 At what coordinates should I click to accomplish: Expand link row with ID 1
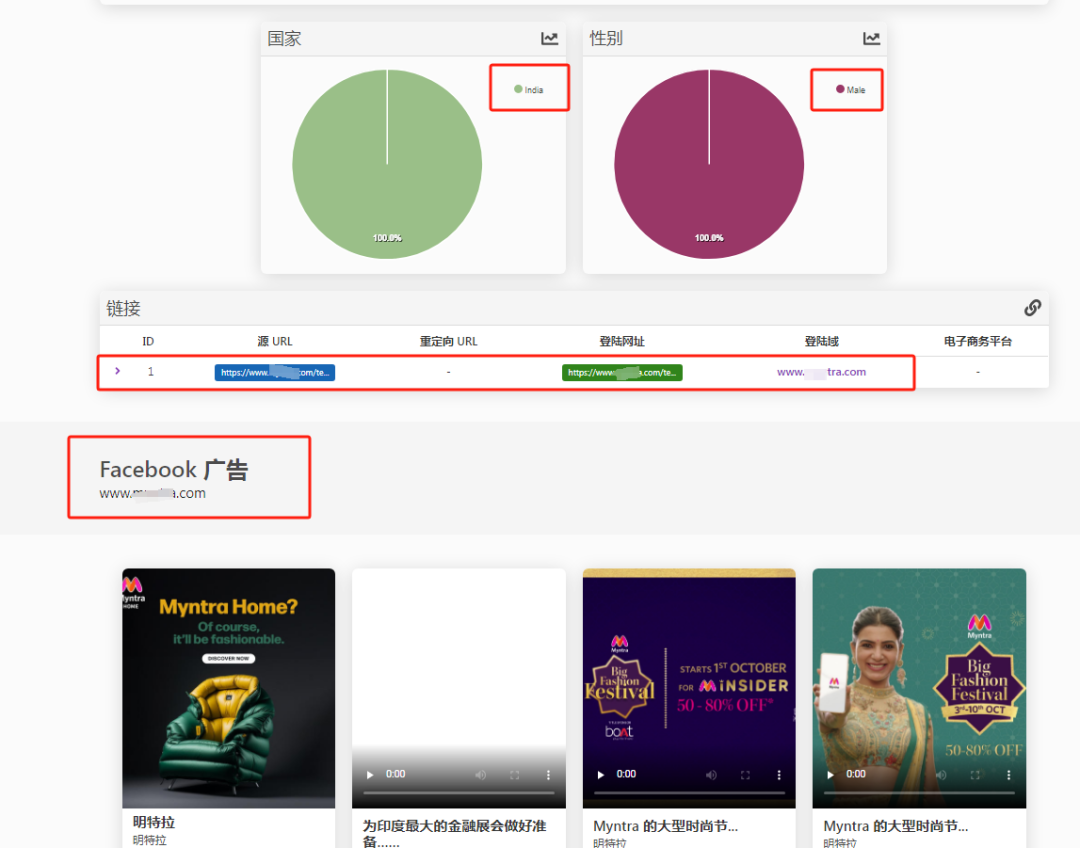point(118,371)
